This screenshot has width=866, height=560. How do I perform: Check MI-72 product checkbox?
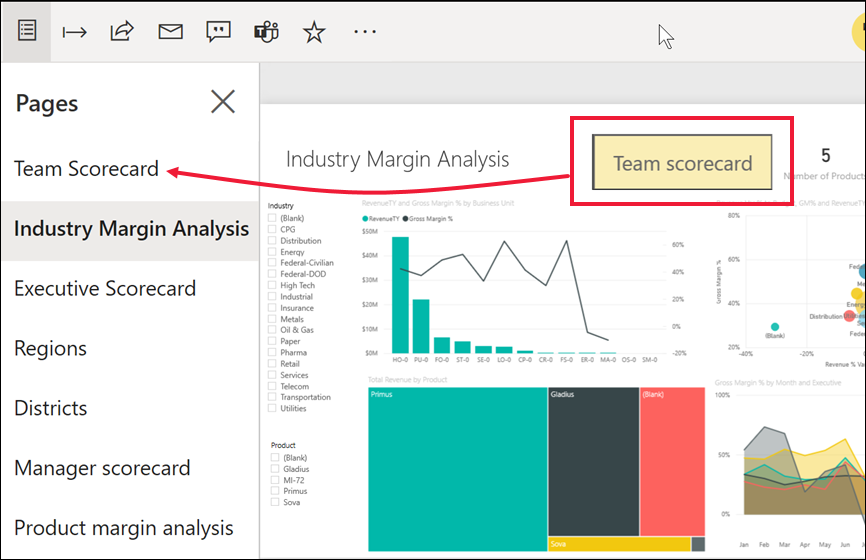pyautogui.click(x=275, y=480)
